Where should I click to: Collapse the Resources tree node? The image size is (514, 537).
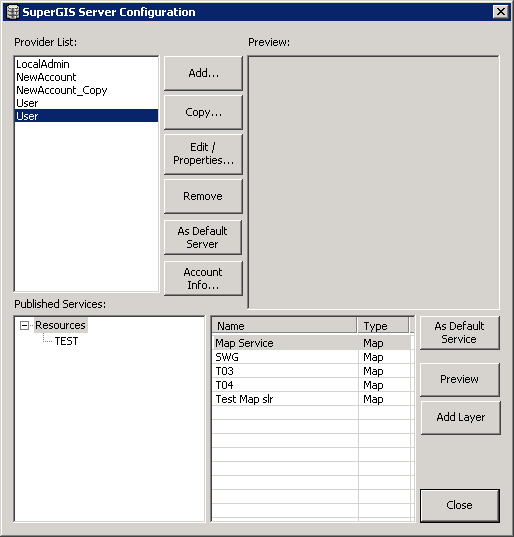(x=24, y=325)
